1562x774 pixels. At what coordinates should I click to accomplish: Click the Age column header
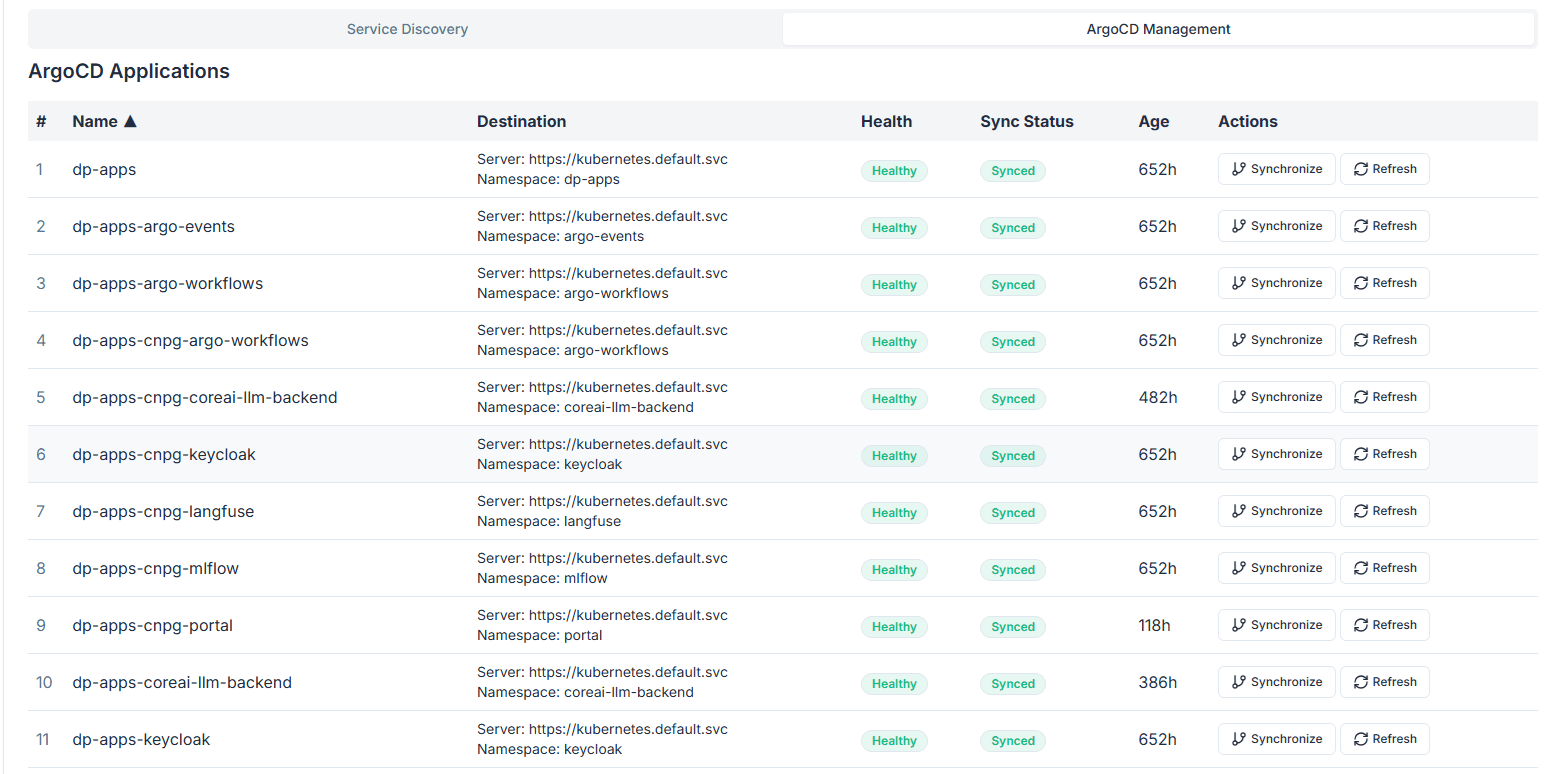1153,121
